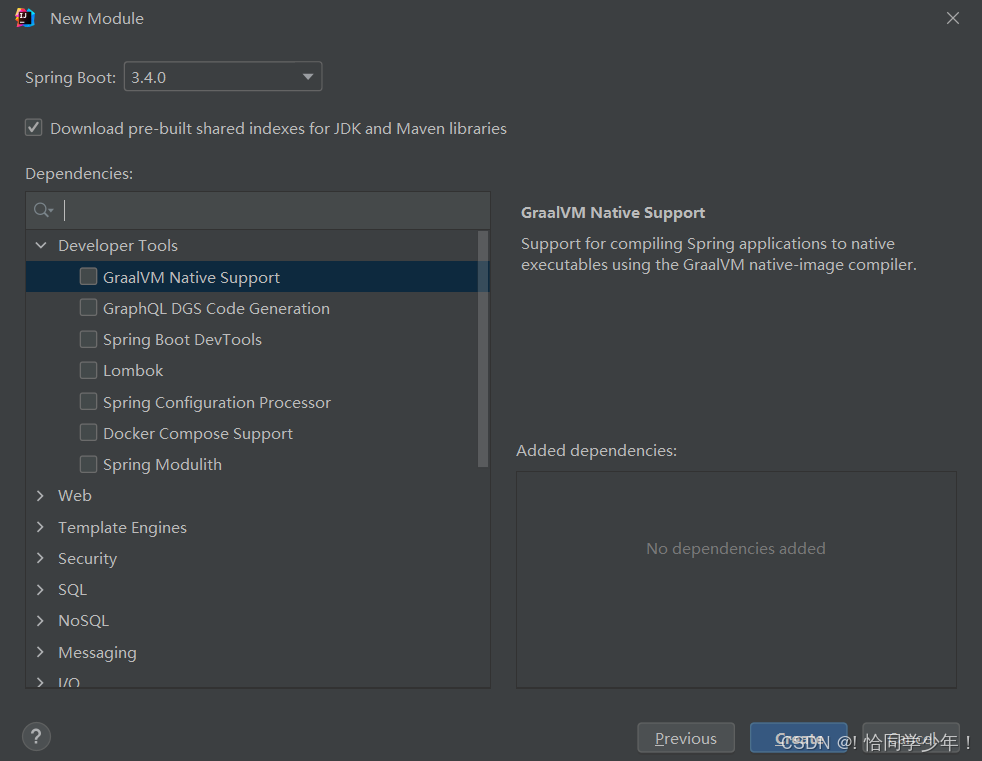Expand the NoSQL category
Image resolution: width=982 pixels, height=761 pixels.
coord(41,621)
